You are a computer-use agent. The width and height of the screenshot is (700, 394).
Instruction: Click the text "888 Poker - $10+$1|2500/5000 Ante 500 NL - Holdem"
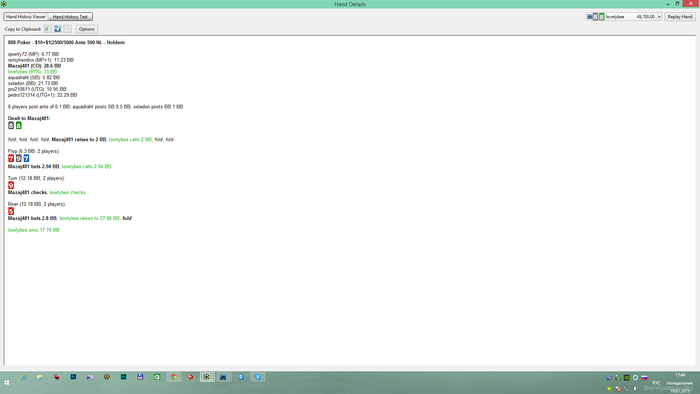click(66, 42)
